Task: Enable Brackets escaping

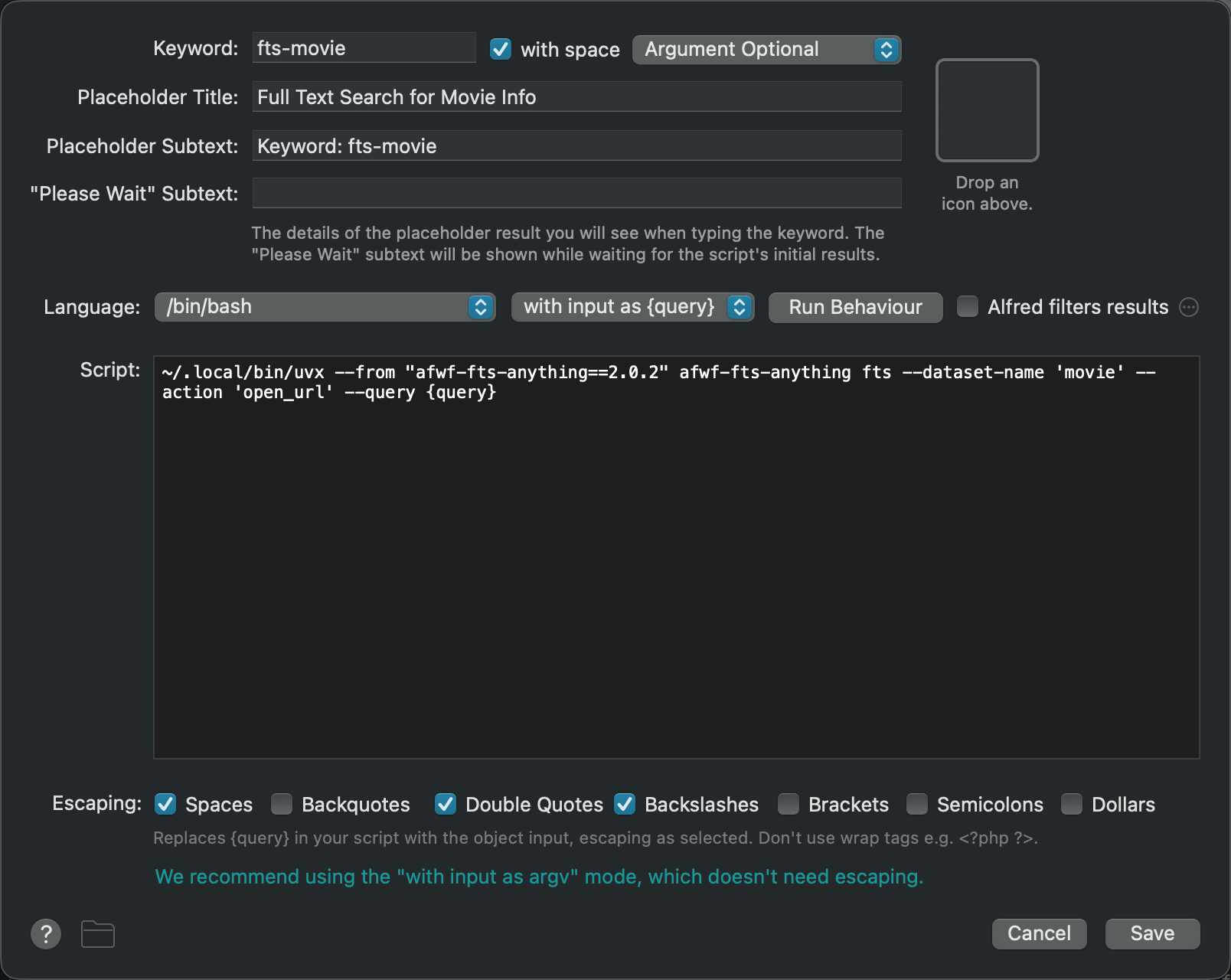Action: pos(789,804)
